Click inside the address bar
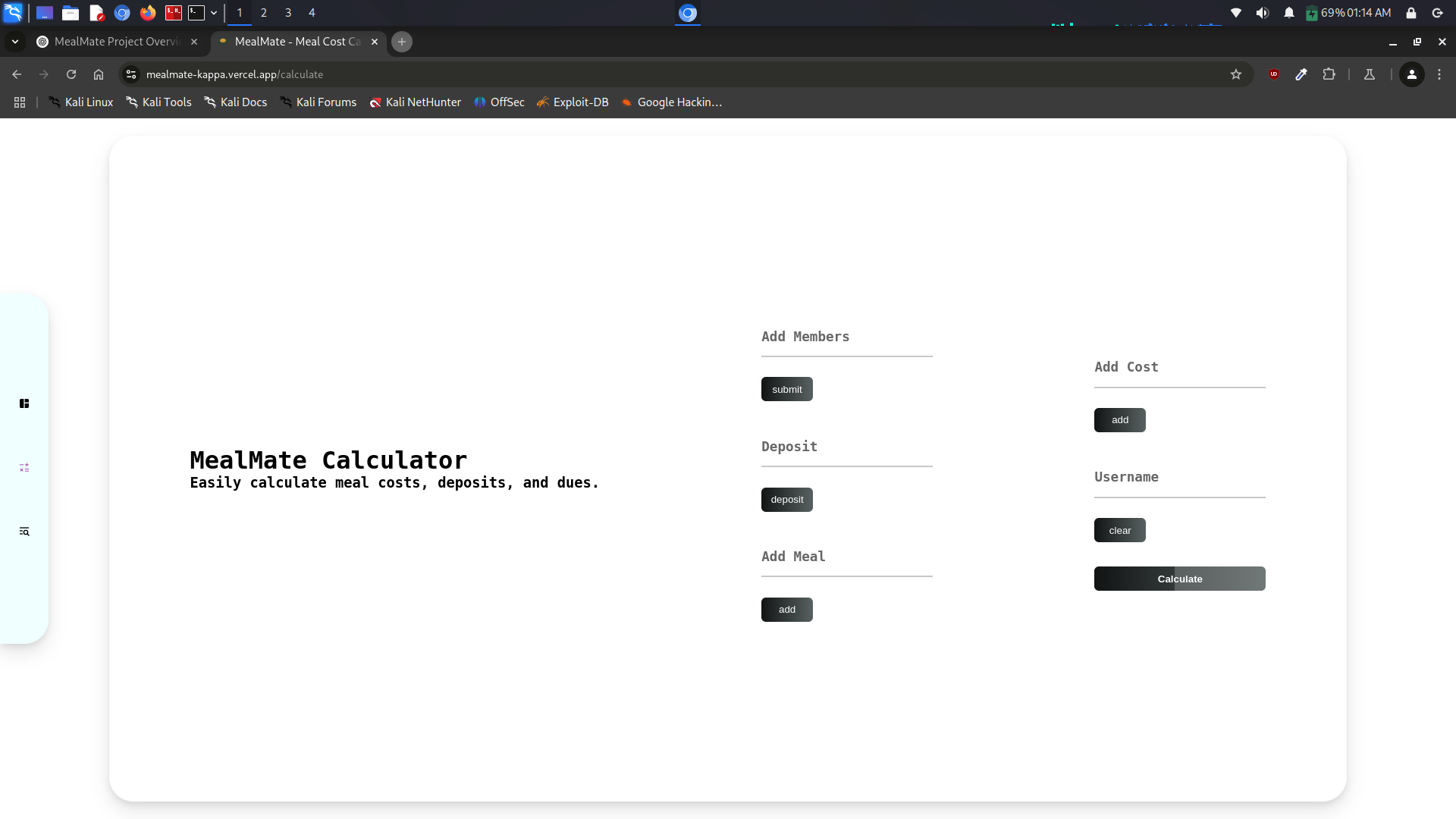Screen dimensions: 1456x819 coord(531,74)
